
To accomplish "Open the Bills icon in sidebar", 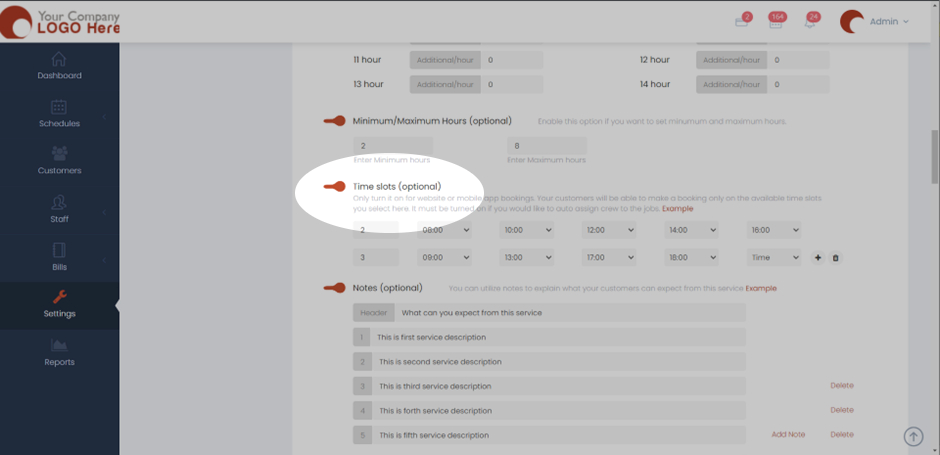I will coord(59,251).
